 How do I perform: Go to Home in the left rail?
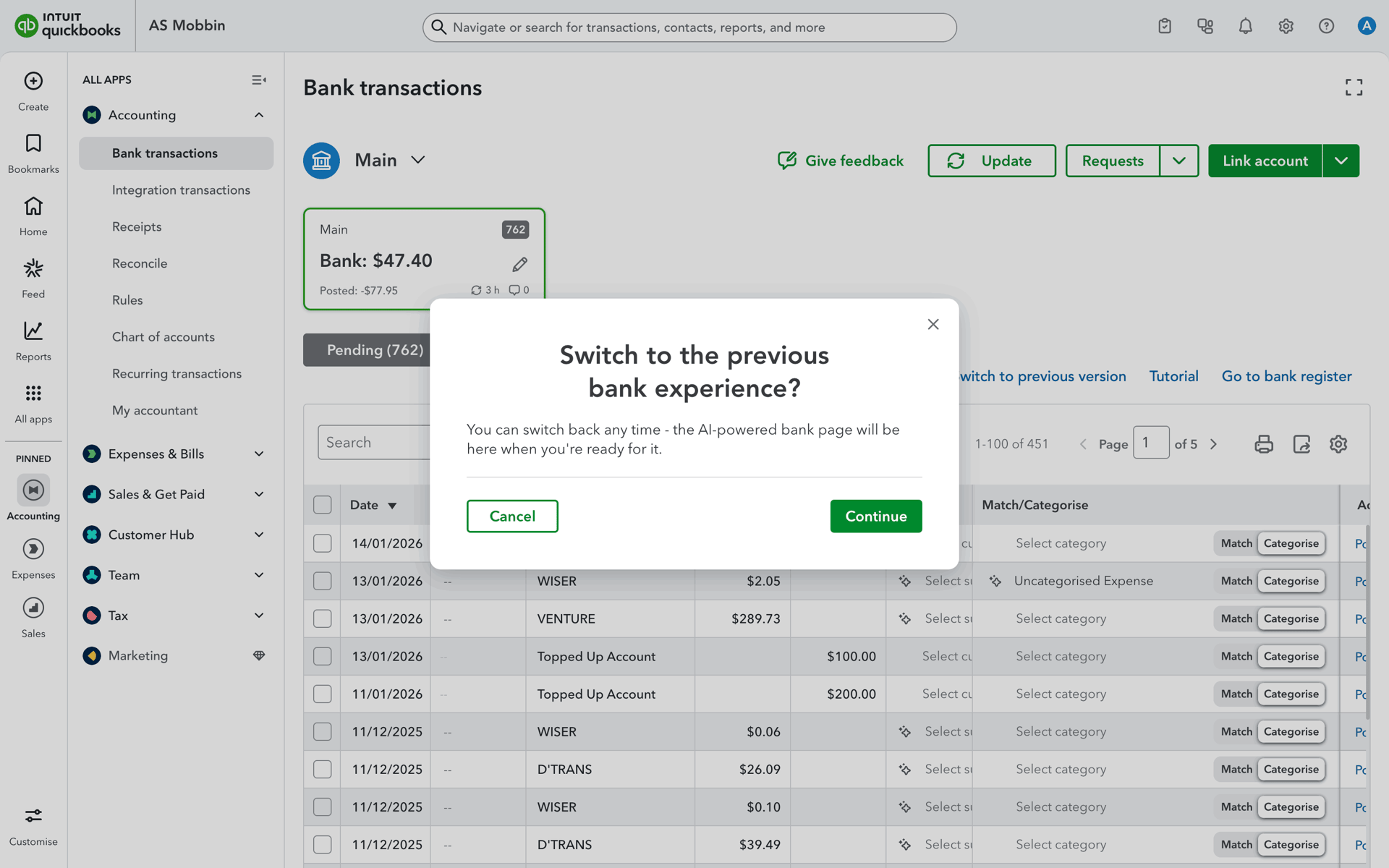[33, 206]
